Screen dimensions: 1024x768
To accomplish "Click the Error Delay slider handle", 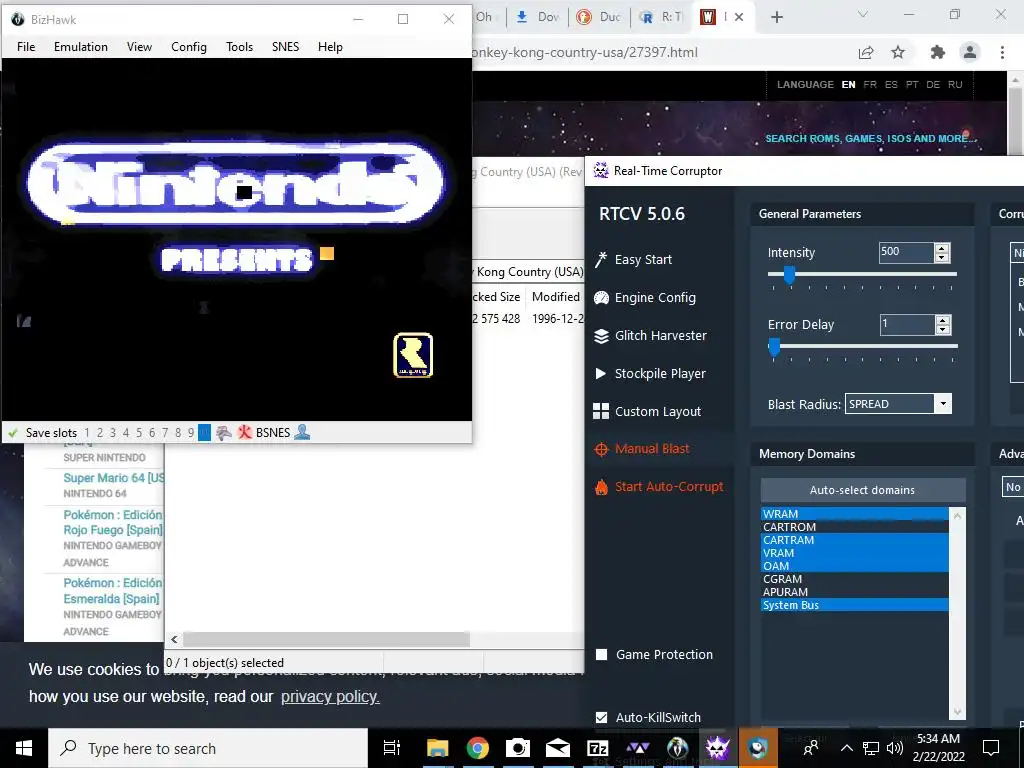I will 774,347.
